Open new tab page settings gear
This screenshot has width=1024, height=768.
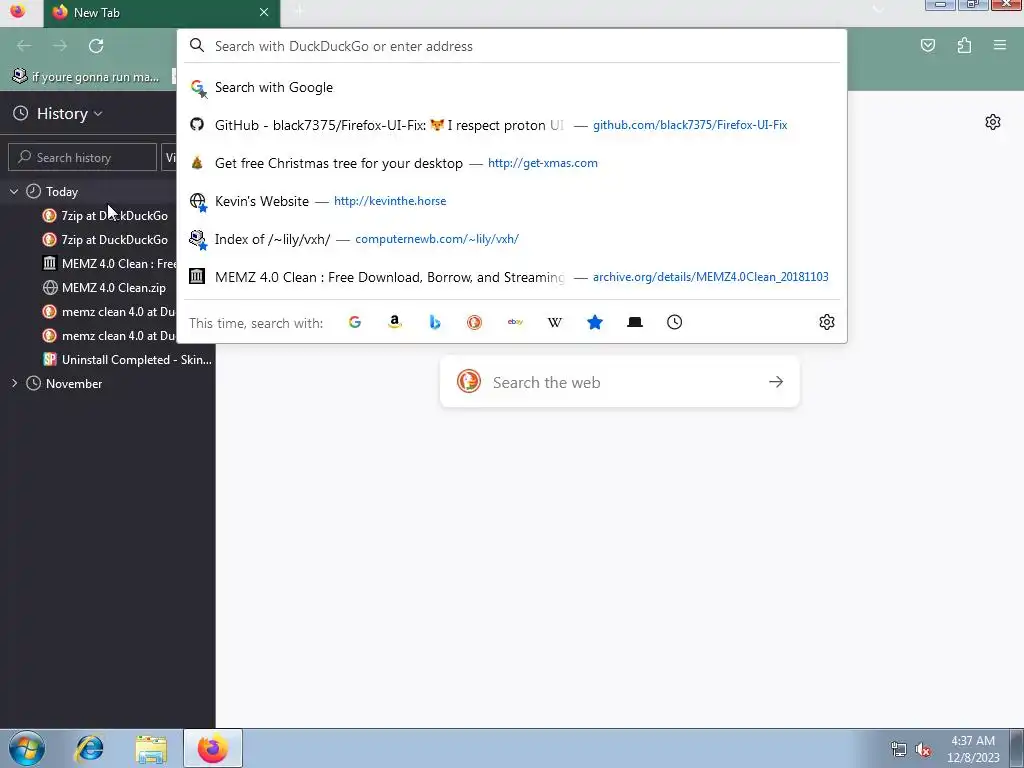993,122
